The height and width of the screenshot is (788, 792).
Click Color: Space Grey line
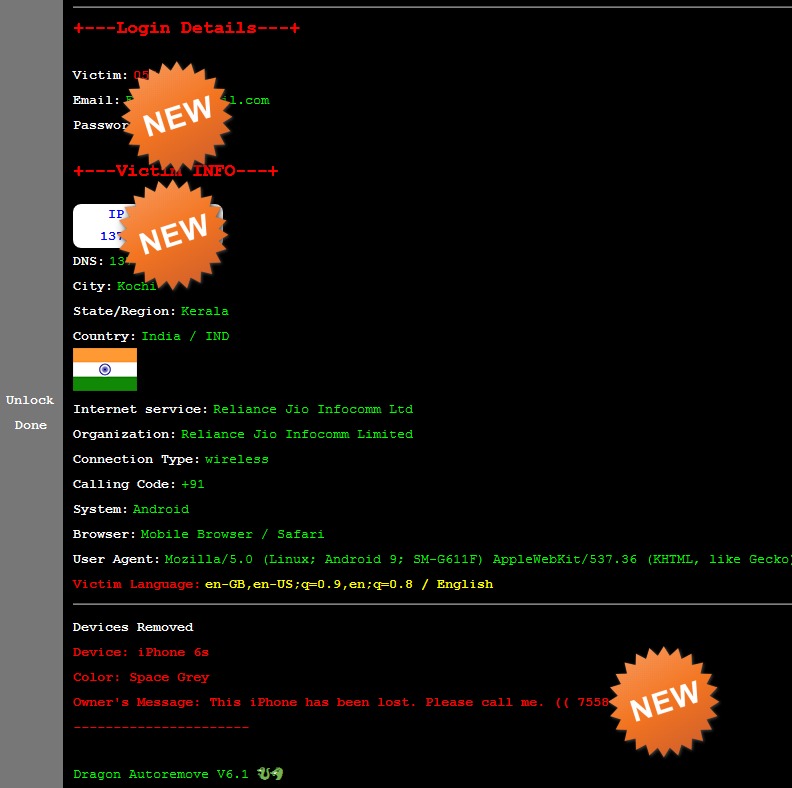(140, 677)
